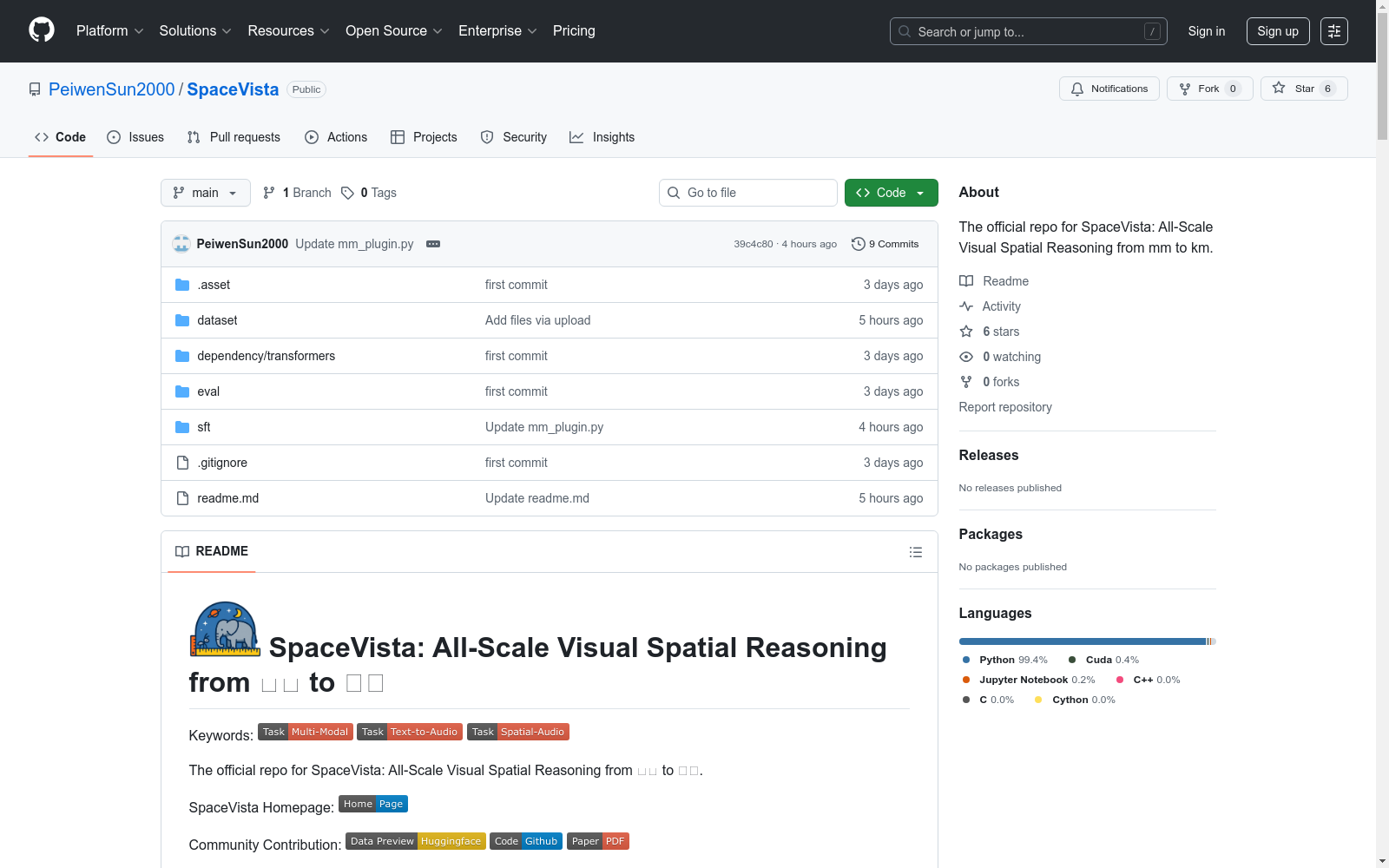The image size is (1389, 868).
Task: Click the .asset folder icon
Action: [x=182, y=285]
